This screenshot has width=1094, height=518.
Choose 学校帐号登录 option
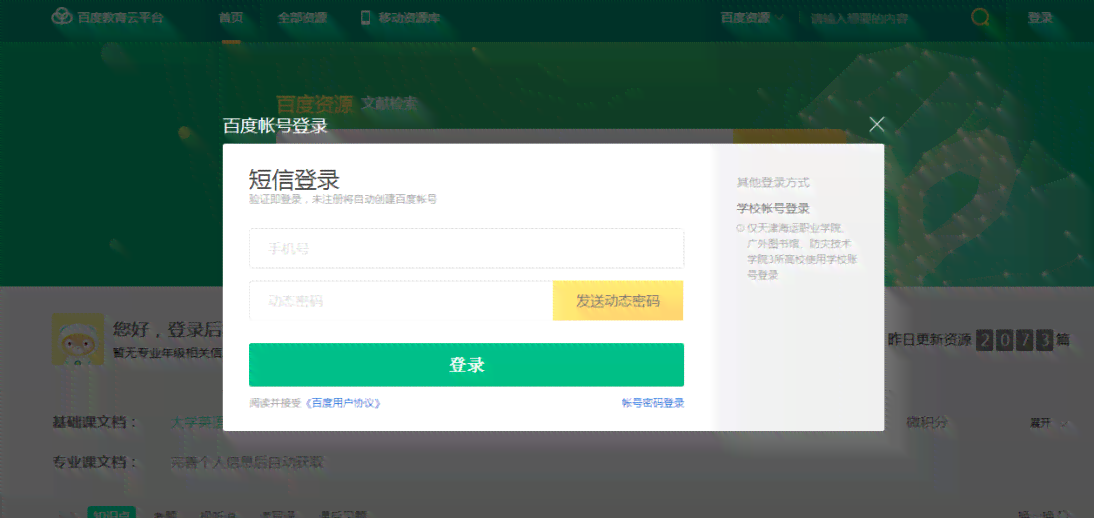[772, 208]
